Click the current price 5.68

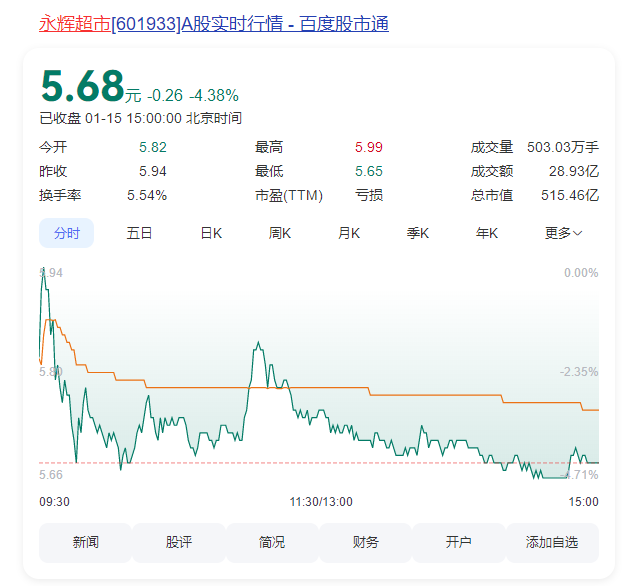82,86
